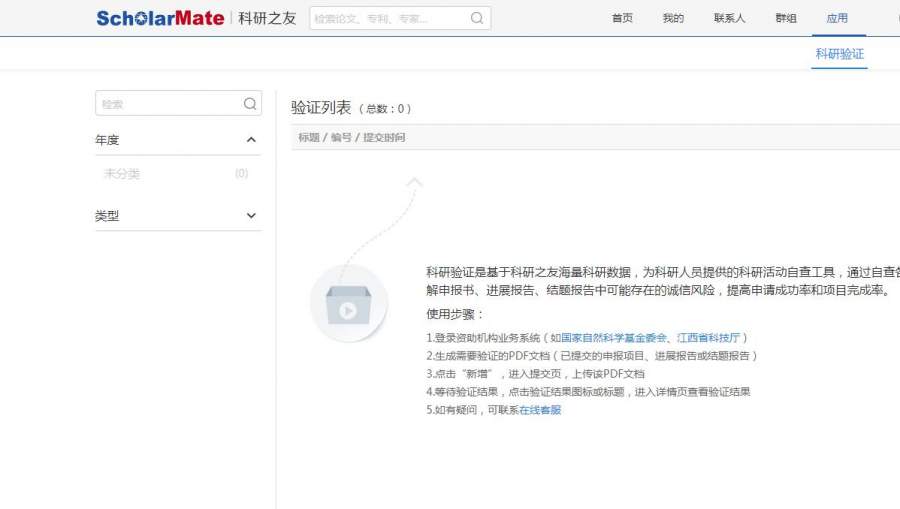900x509 pixels.
Task: Open the 应用 navigation menu
Action: (x=837, y=18)
